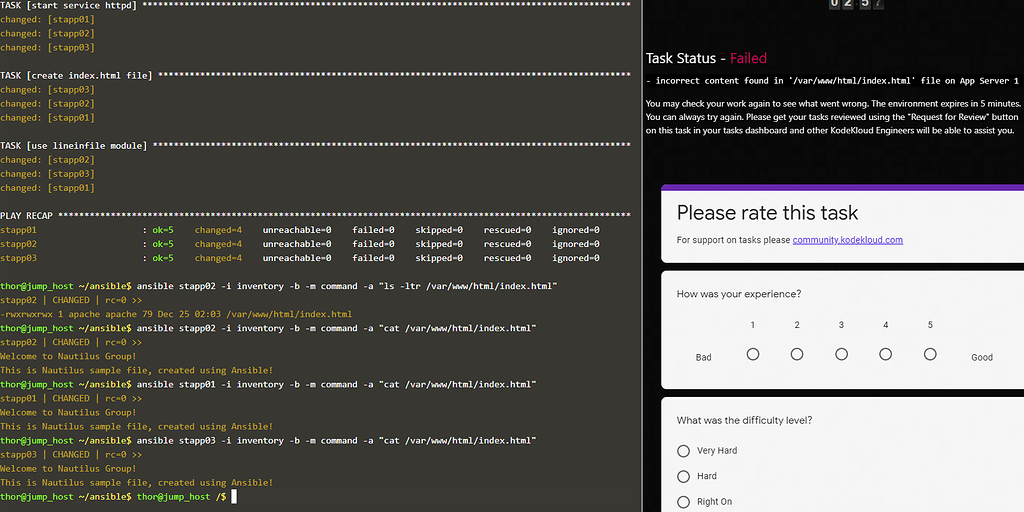
Task: Click the incorrect content error message
Action: (x=832, y=81)
